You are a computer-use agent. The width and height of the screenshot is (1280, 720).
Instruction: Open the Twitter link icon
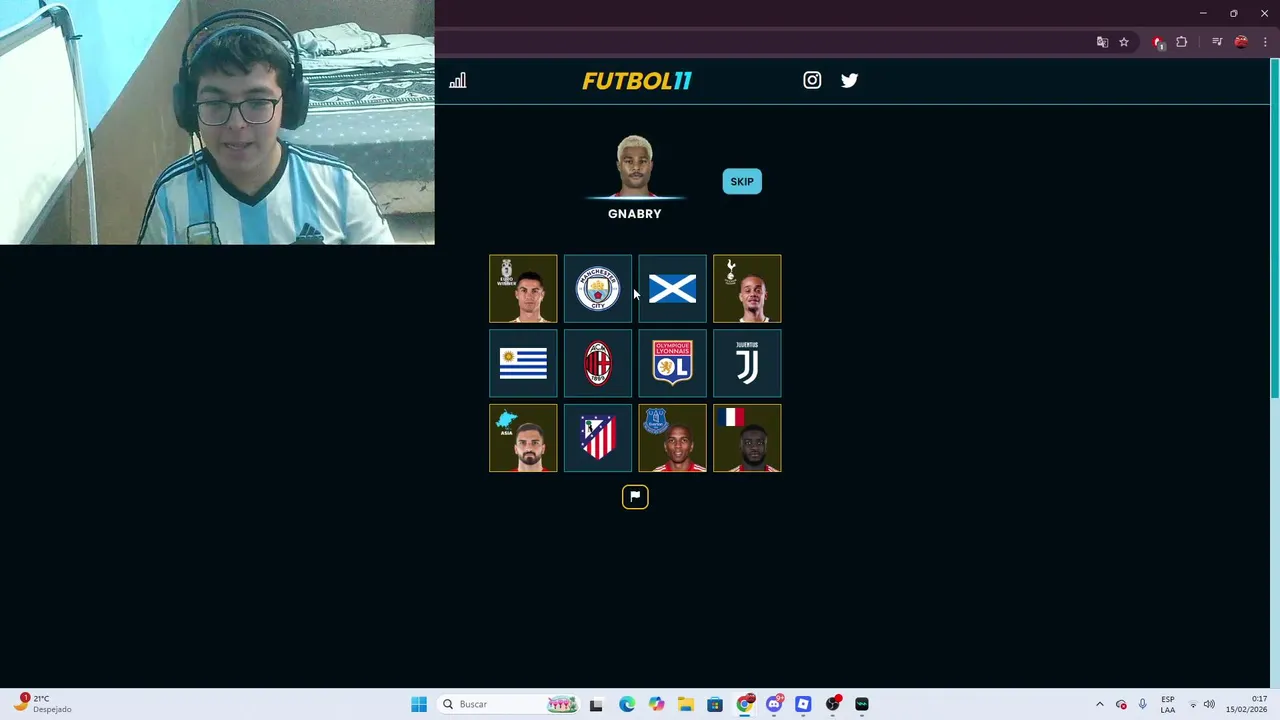pyautogui.click(x=849, y=81)
